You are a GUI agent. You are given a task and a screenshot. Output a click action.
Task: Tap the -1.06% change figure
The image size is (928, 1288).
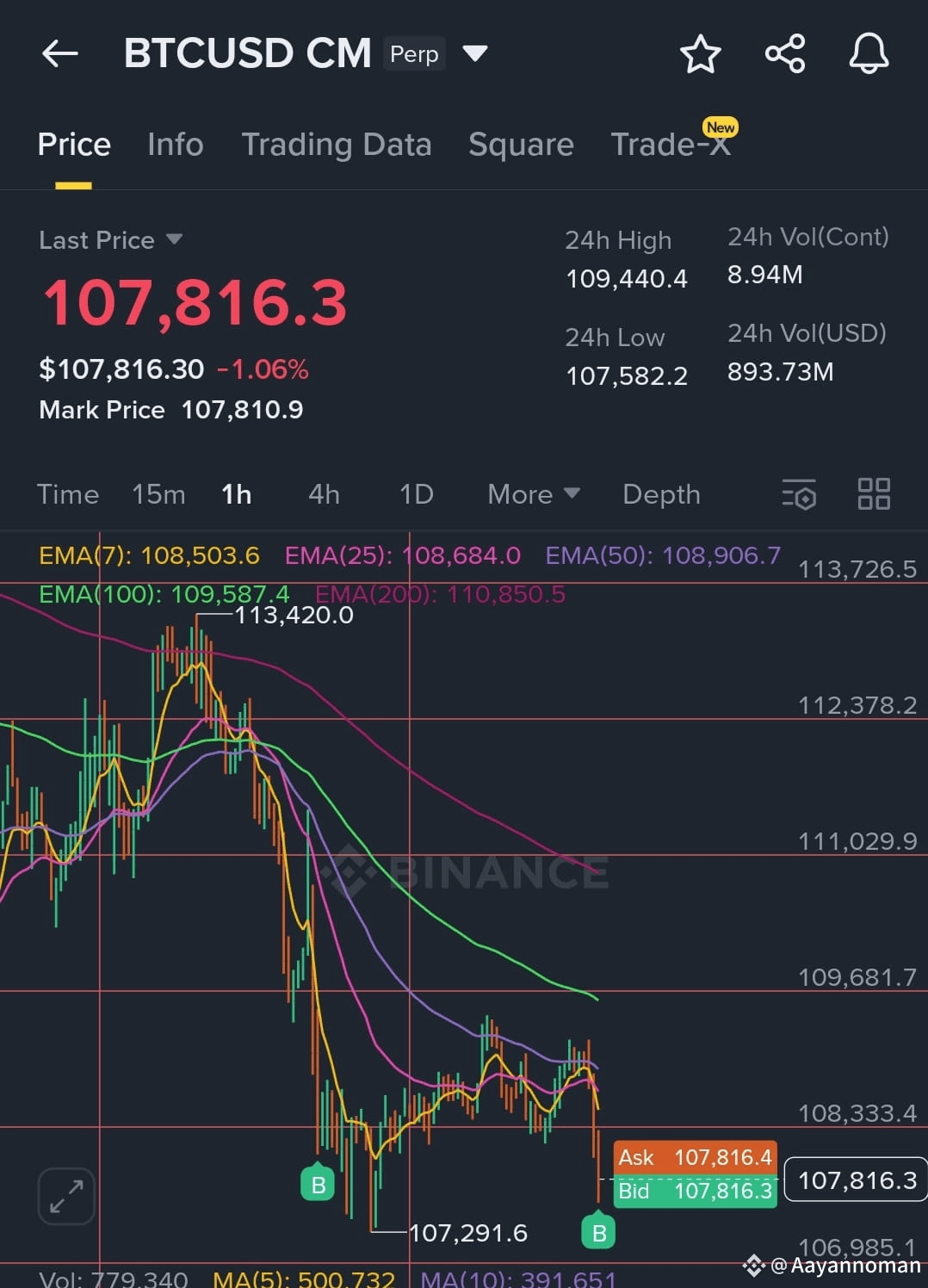pos(263,369)
